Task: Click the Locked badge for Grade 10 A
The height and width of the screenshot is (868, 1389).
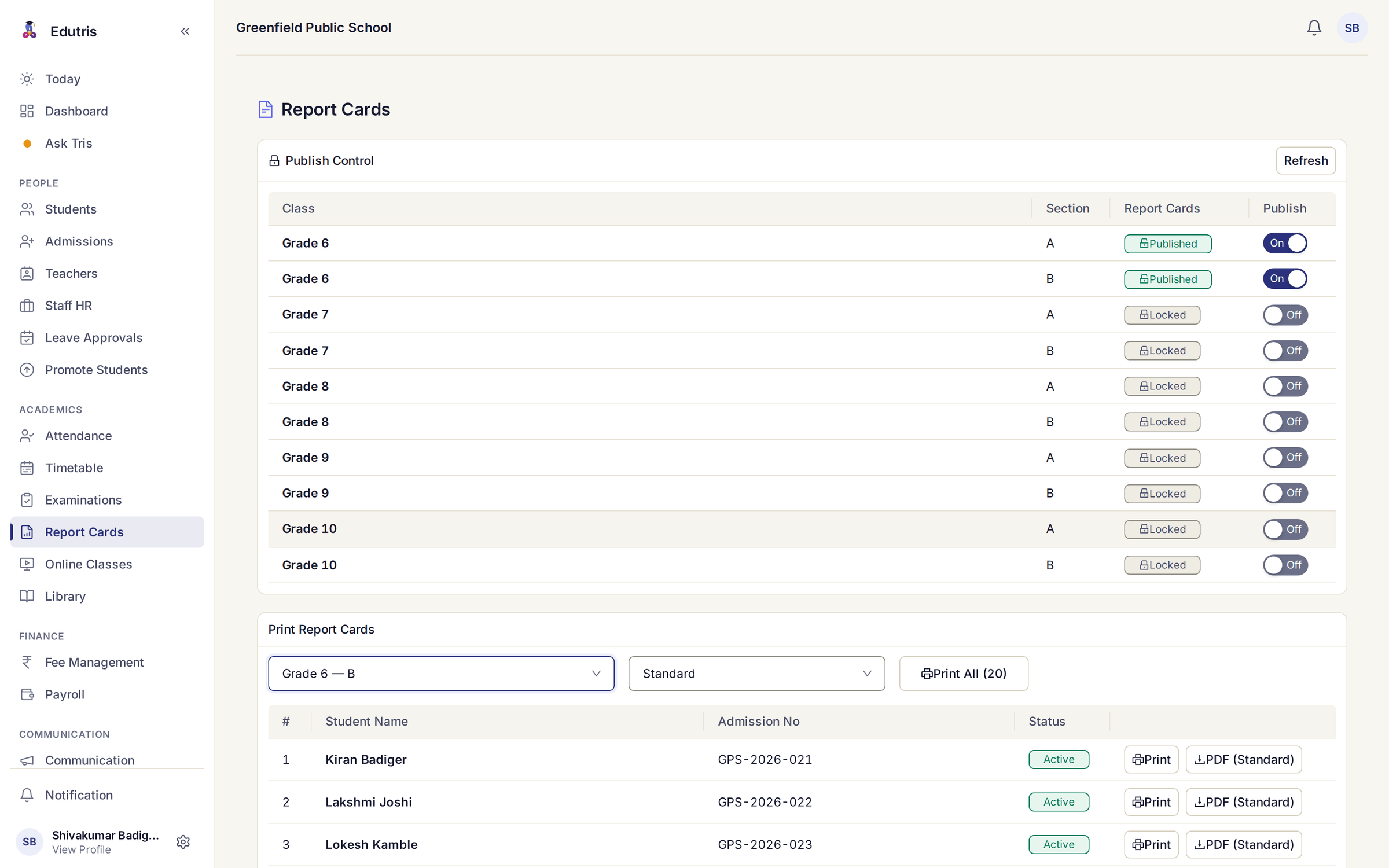Action: pyautogui.click(x=1162, y=529)
